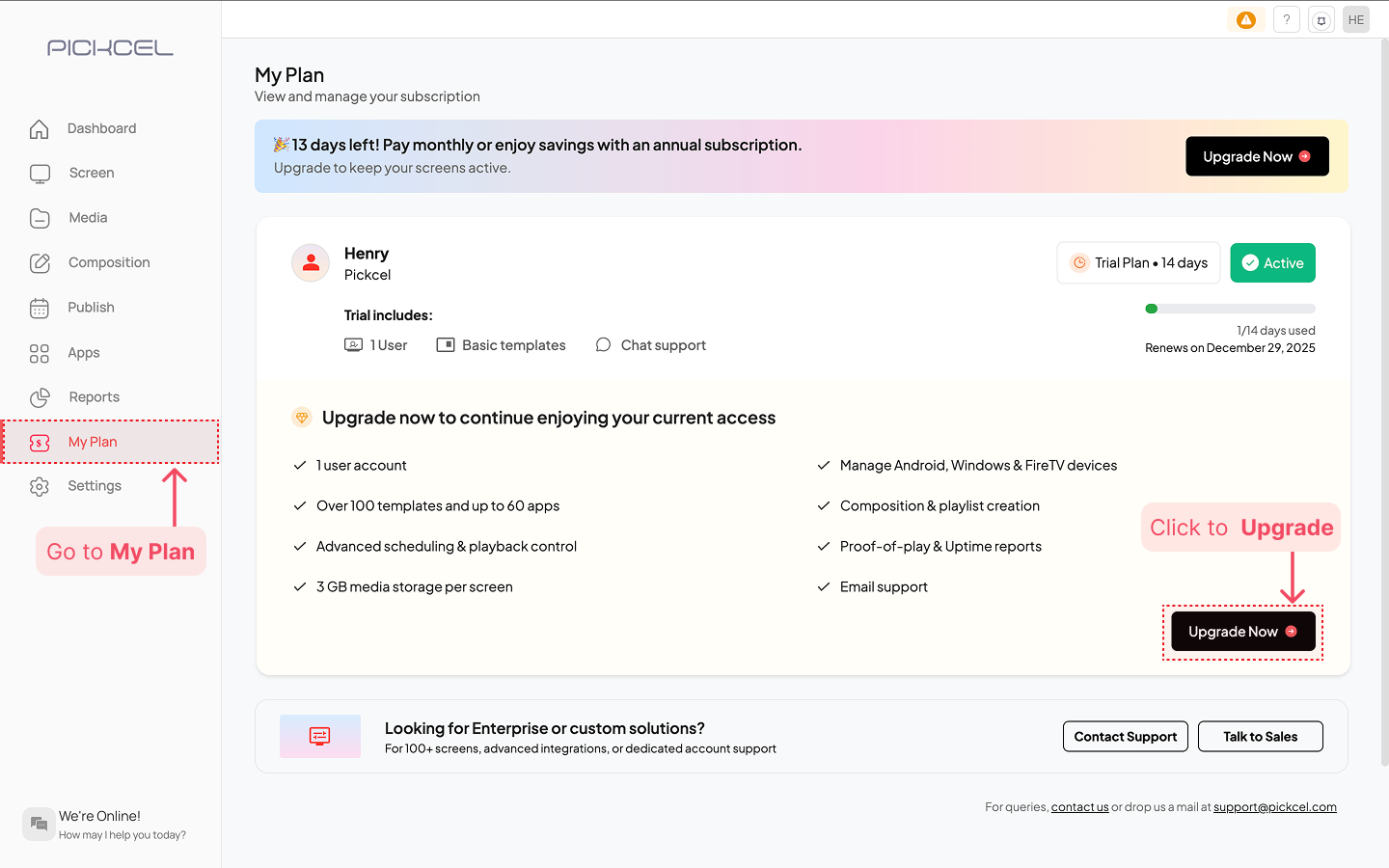Image resolution: width=1389 pixels, height=868 pixels.
Task: Click the Publish calendar icon
Action: [x=40, y=308]
